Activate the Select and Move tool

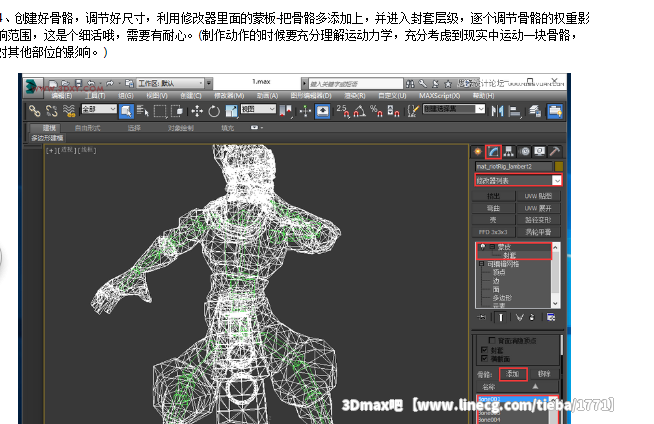196,111
